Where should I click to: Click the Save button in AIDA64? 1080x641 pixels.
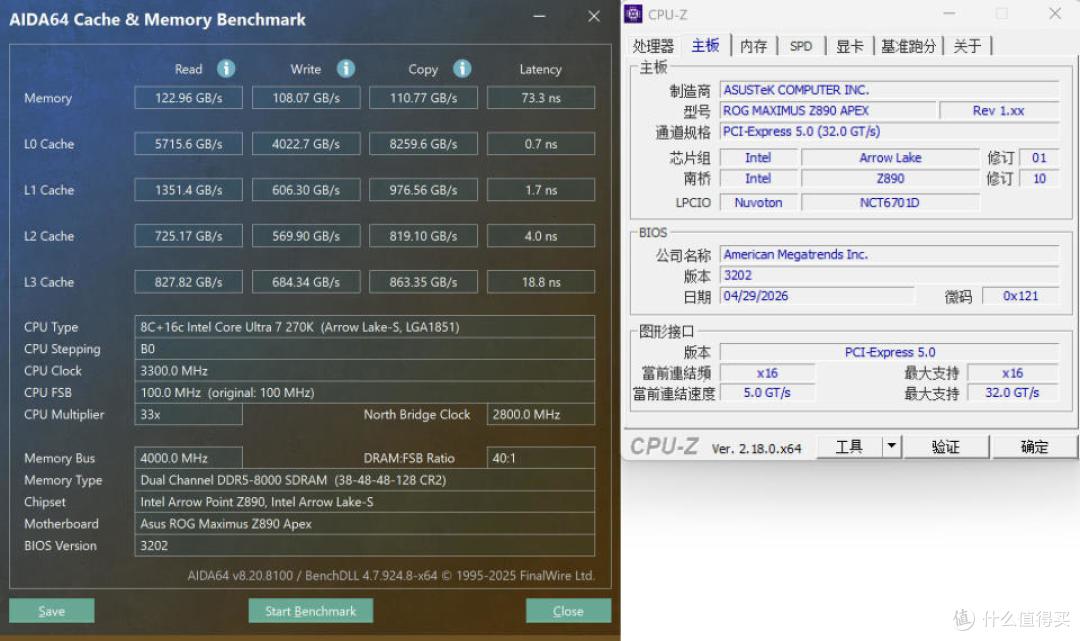point(52,611)
